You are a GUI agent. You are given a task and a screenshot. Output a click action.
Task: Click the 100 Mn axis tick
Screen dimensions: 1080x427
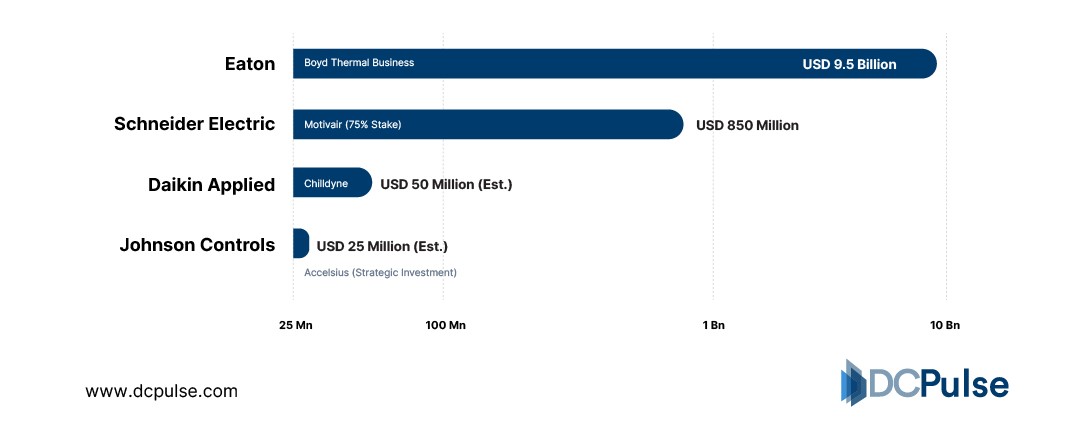click(x=445, y=325)
